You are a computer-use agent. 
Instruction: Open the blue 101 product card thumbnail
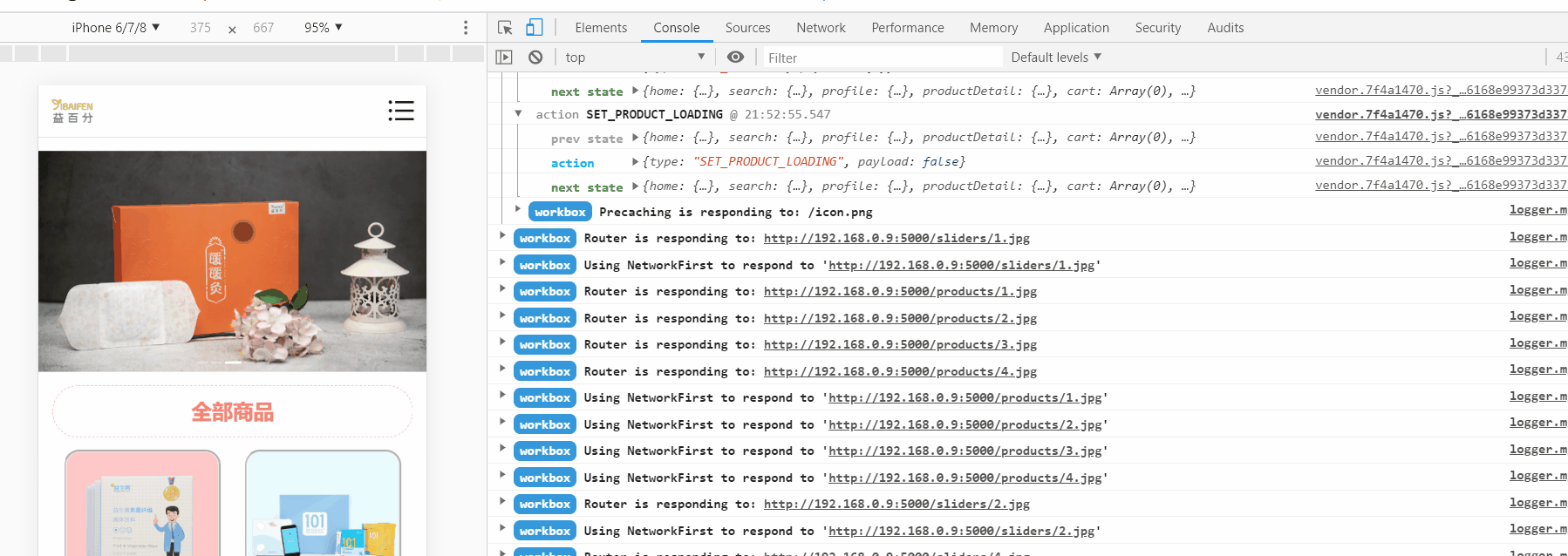tap(323, 504)
